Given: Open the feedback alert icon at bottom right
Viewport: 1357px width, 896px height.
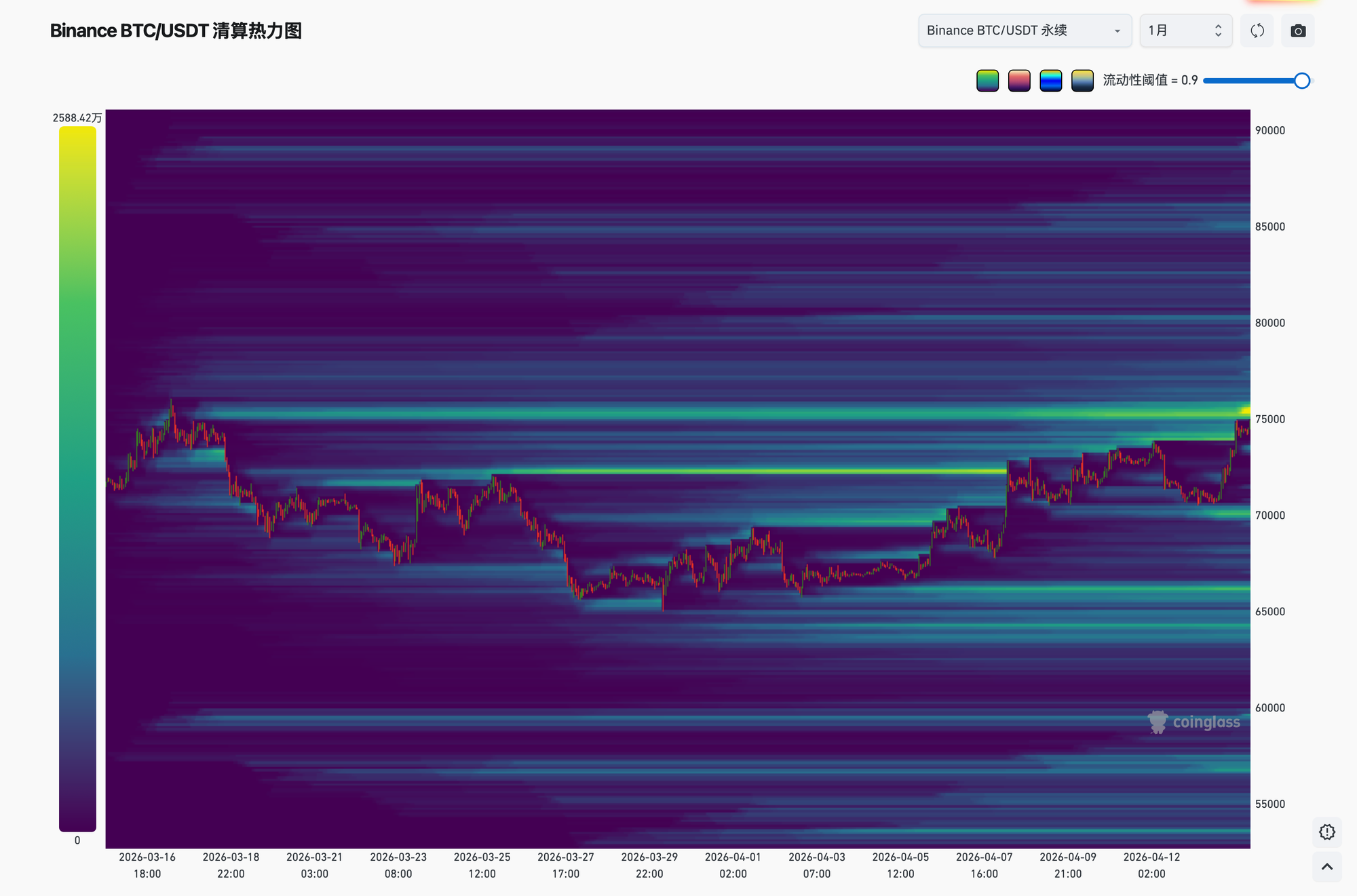Looking at the screenshot, I should 1326,832.
